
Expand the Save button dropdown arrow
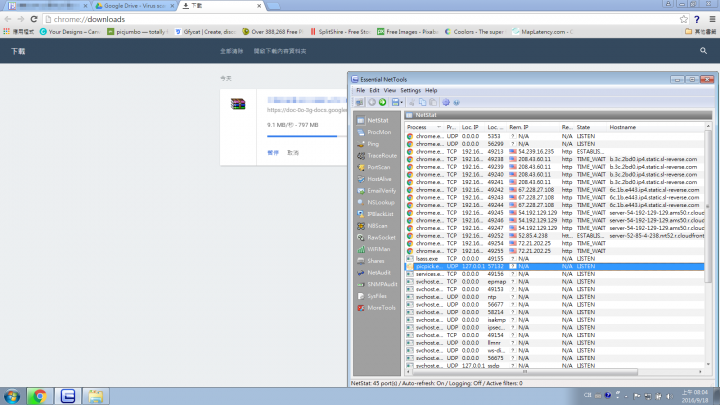click(401, 102)
